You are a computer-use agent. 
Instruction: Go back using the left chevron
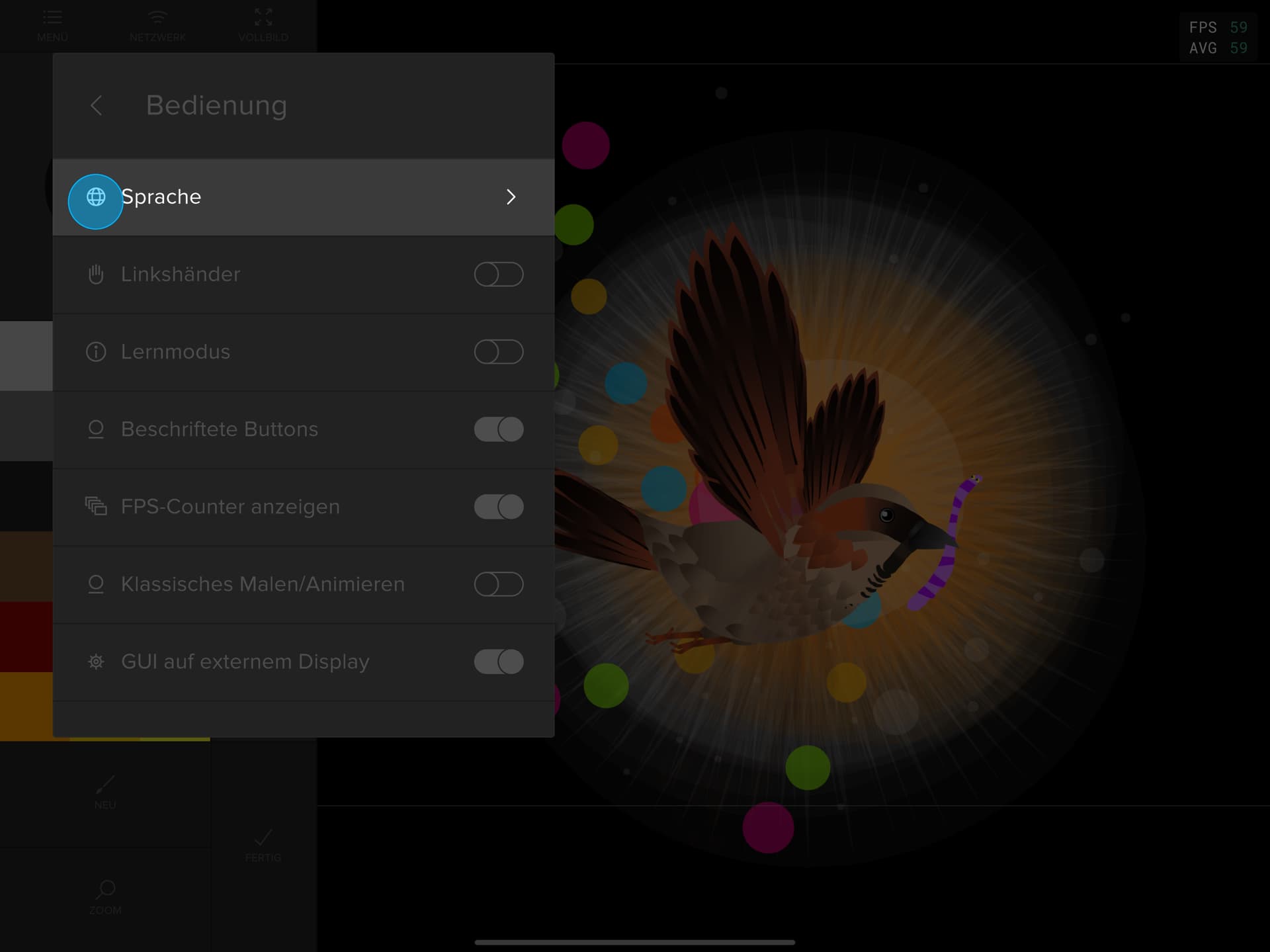coord(97,105)
